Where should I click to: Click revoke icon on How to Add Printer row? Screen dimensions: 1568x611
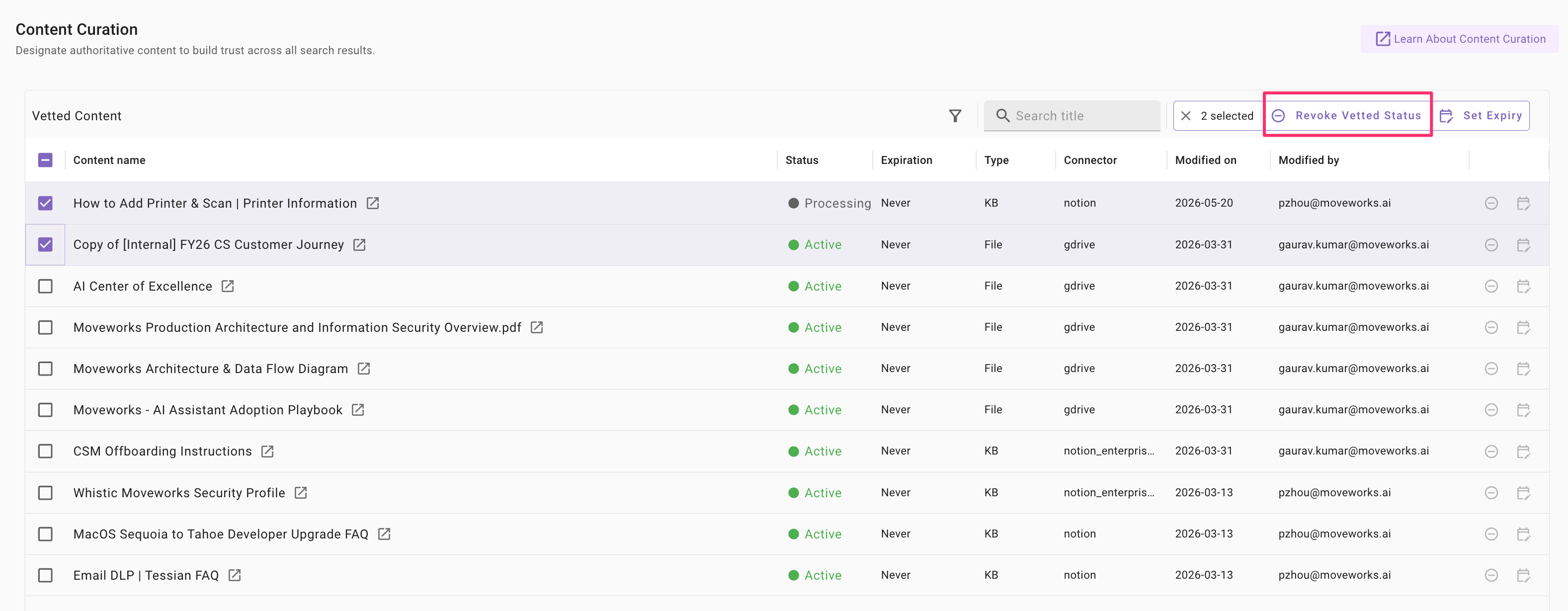point(1490,203)
